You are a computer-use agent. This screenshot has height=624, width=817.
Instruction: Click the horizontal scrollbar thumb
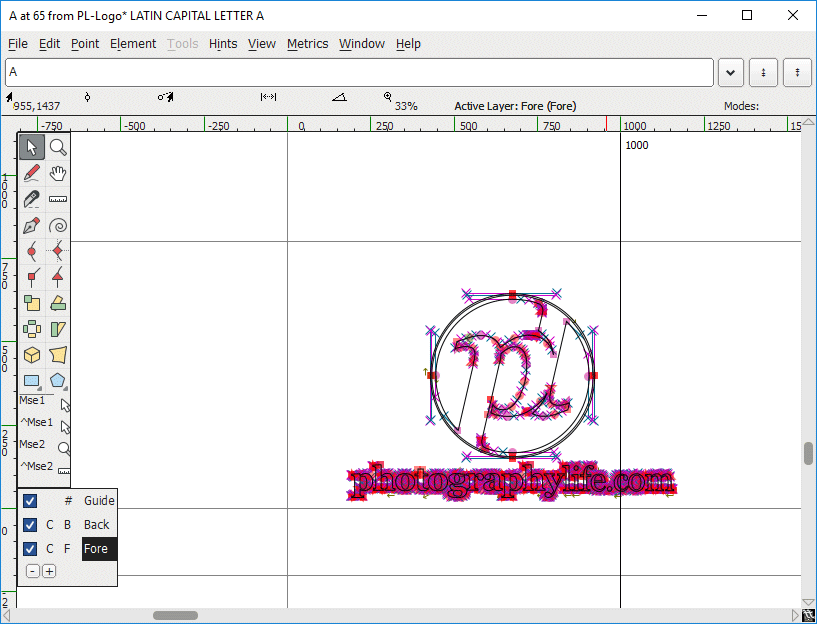pyautogui.click(x=175, y=615)
